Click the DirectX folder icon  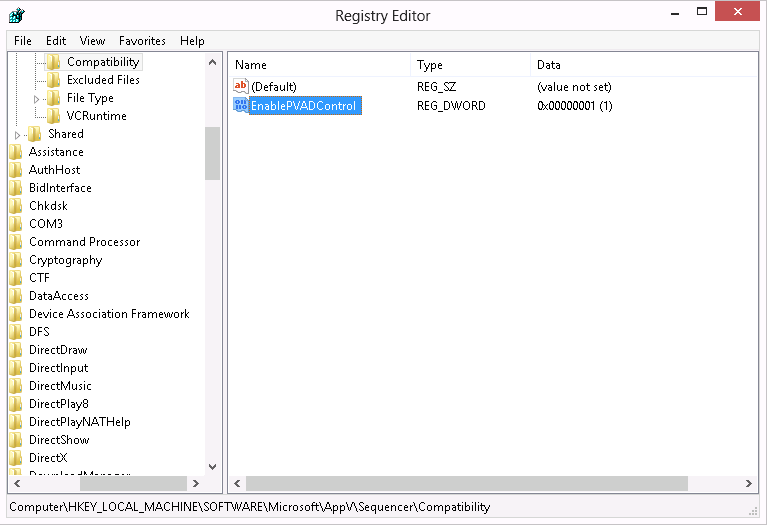pos(16,458)
